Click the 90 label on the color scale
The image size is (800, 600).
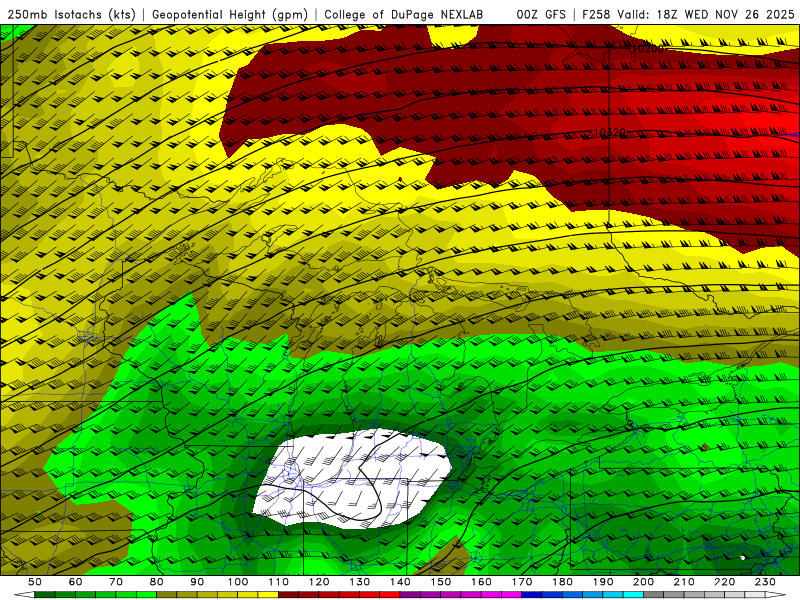(x=197, y=582)
